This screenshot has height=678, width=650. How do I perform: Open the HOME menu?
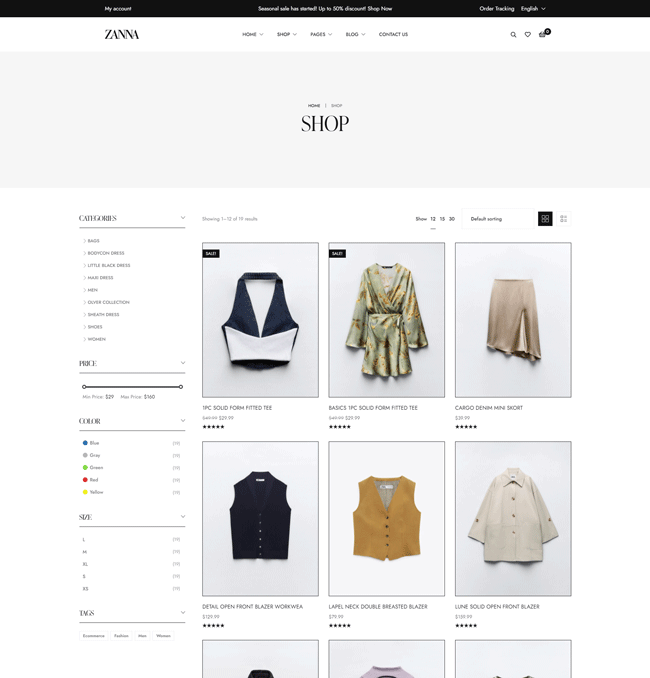[253, 35]
